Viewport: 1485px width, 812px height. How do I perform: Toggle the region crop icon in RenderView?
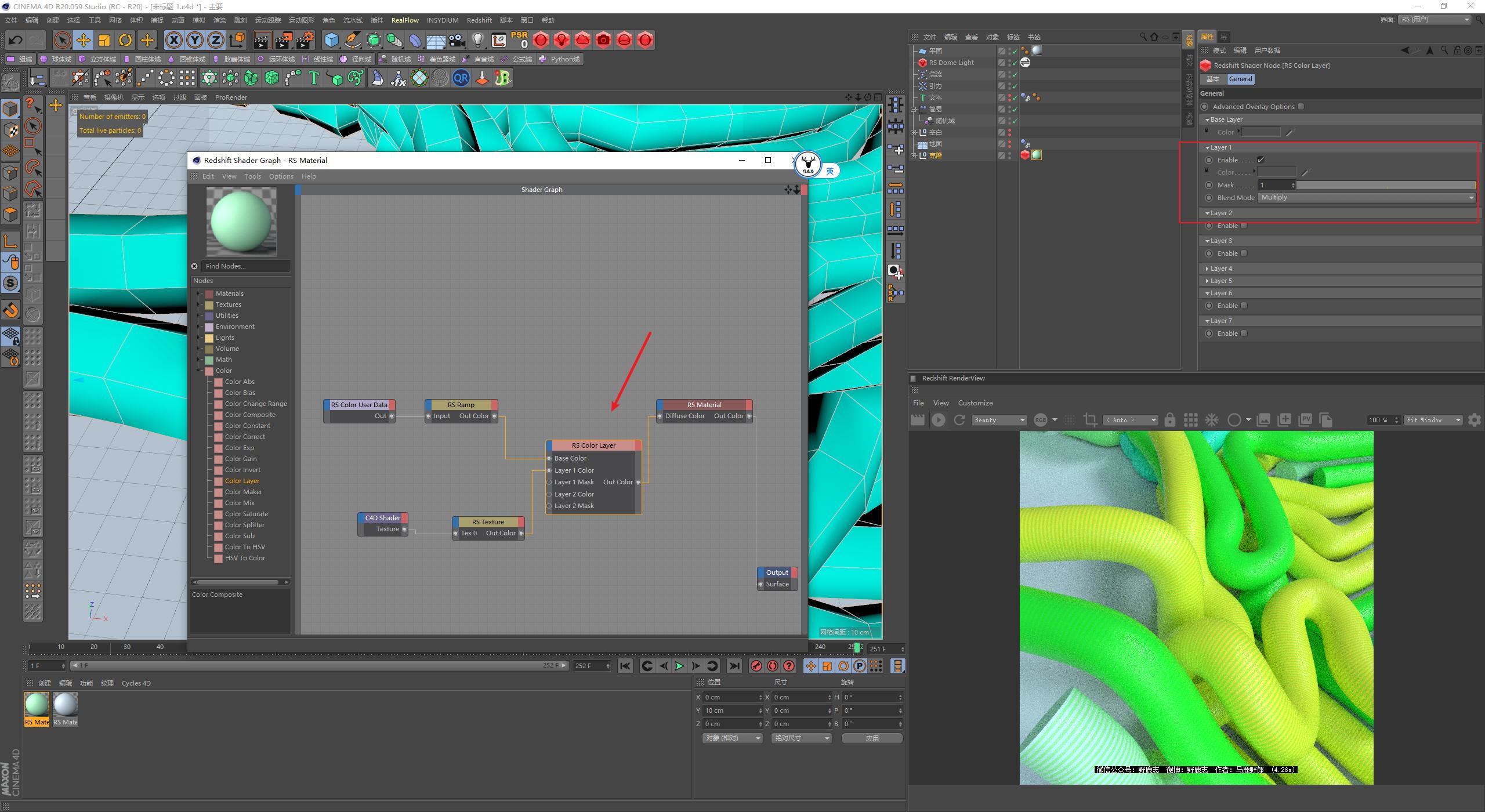click(1091, 419)
